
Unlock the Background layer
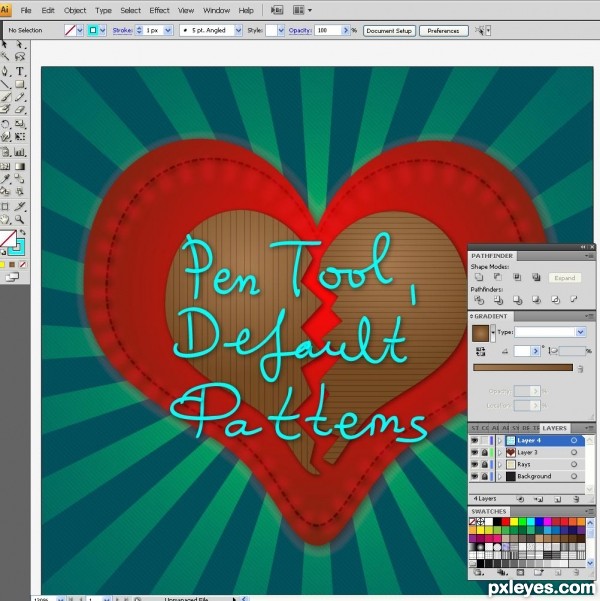pyautogui.click(x=485, y=476)
